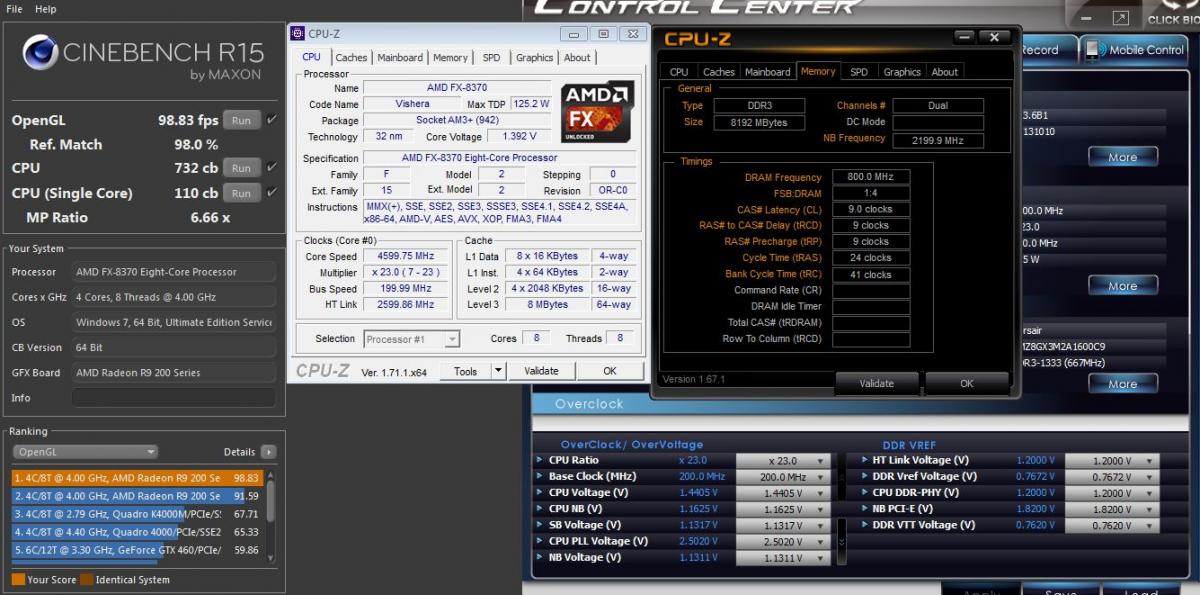
Task: Switch to About tab in light CPU-Z window
Action: (x=577, y=58)
